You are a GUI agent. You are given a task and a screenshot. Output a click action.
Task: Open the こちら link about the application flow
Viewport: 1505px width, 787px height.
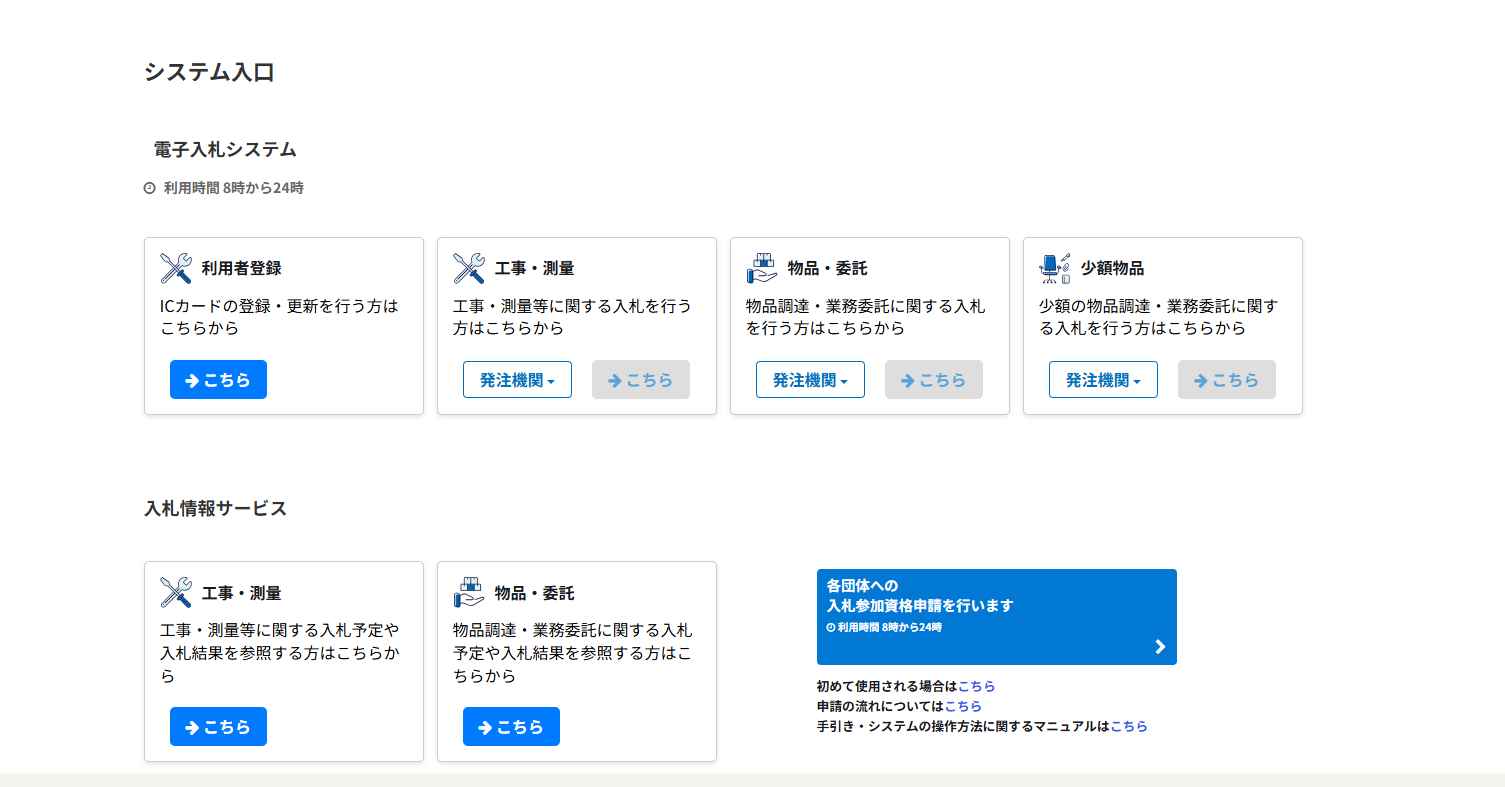point(966,705)
